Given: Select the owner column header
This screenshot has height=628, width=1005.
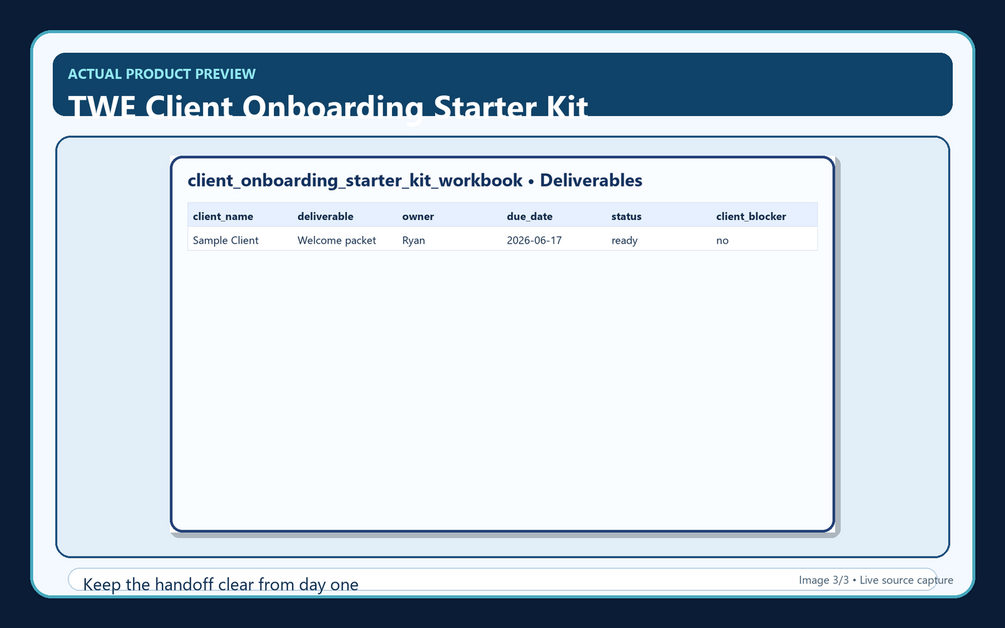Looking at the screenshot, I should click(418, 217).
